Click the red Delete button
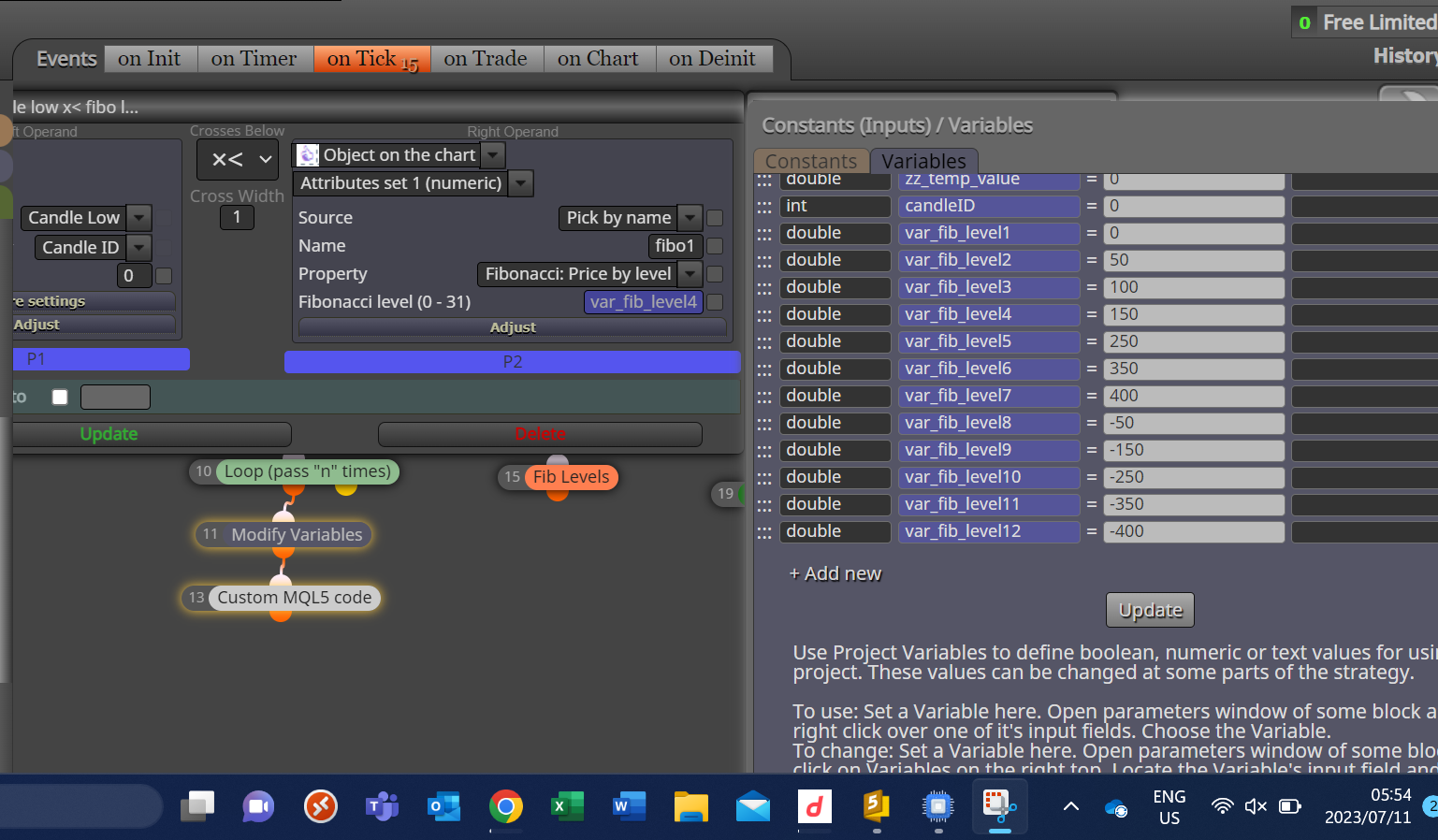The width and height of the screenshot is (1438, 840). 540,434
